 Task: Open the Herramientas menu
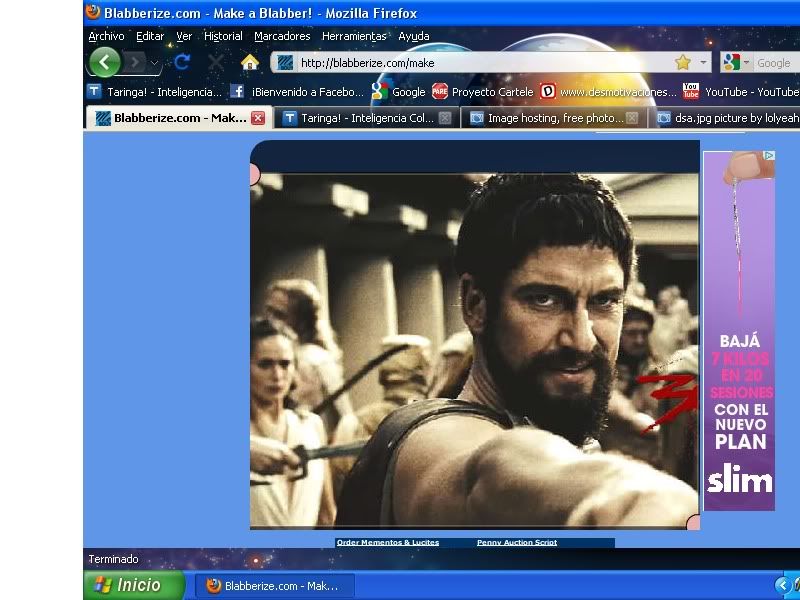coord(354,36)
